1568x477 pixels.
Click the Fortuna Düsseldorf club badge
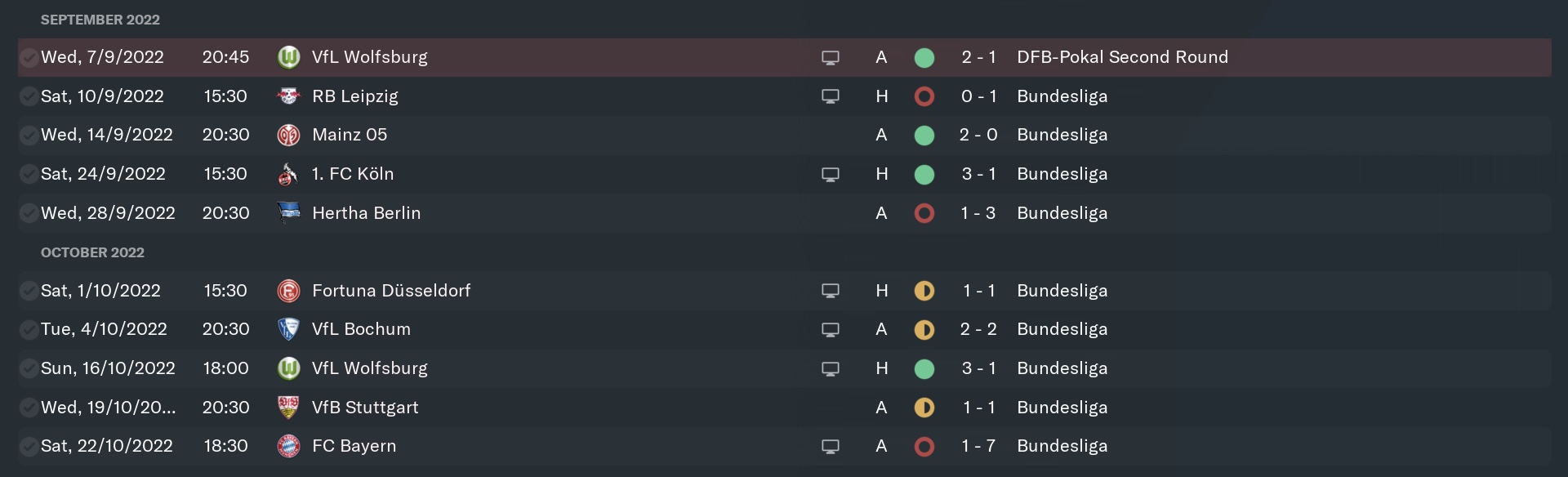point(288,291)
